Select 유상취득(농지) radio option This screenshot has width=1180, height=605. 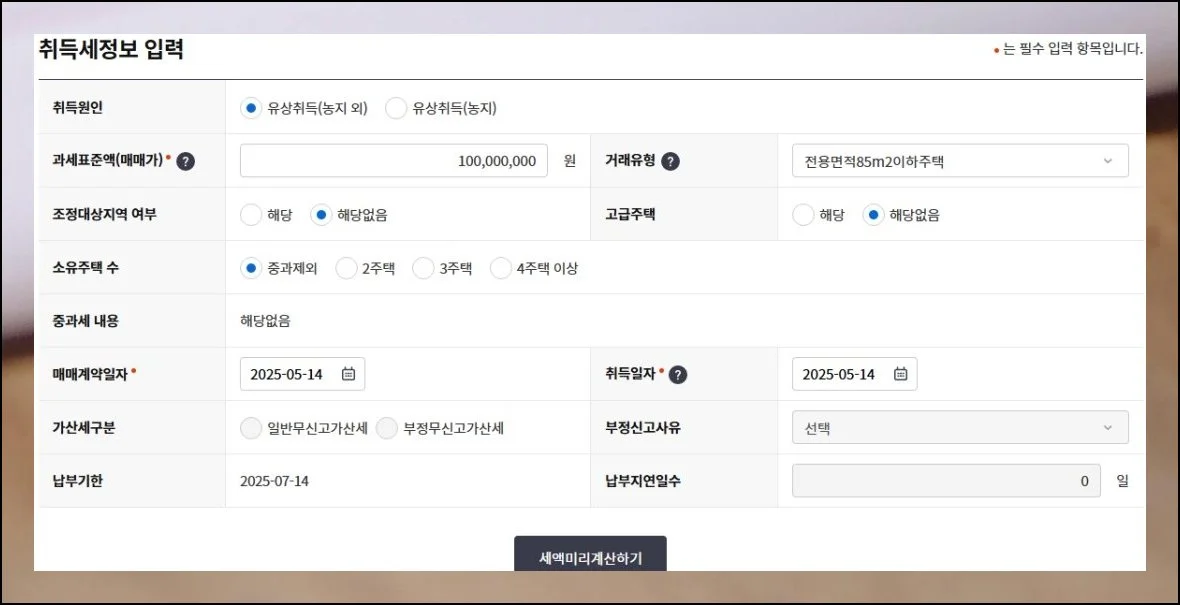click(397, 108)
